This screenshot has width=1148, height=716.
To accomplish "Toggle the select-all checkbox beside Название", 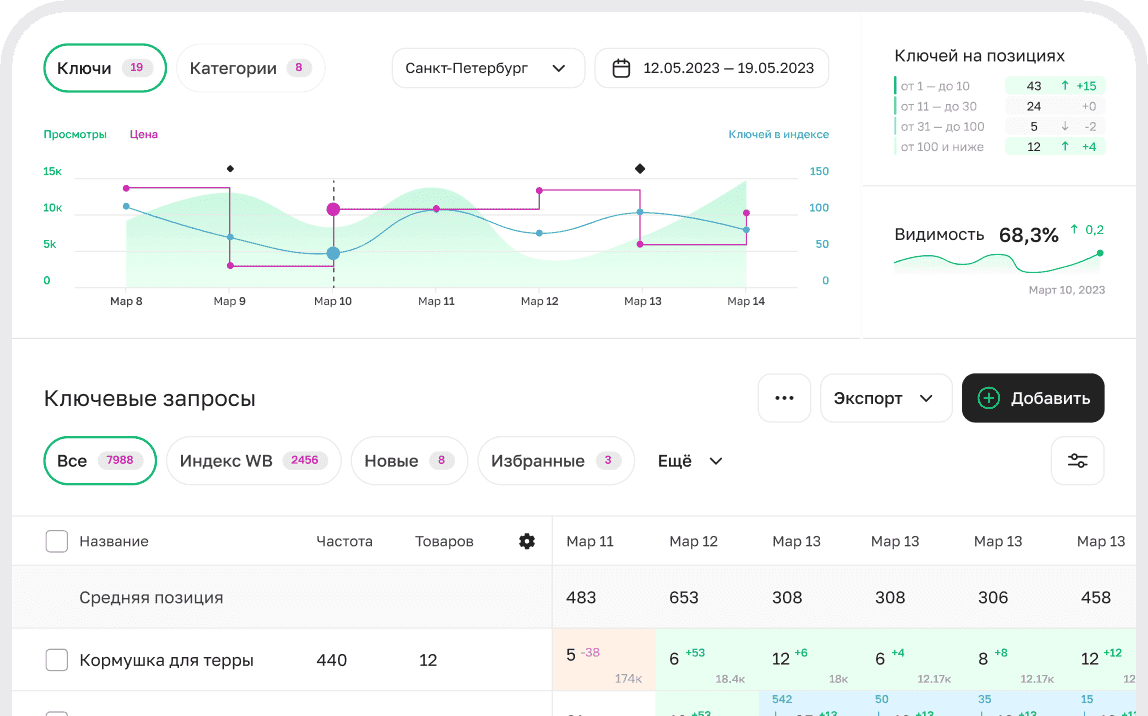I will pos(57,541).
